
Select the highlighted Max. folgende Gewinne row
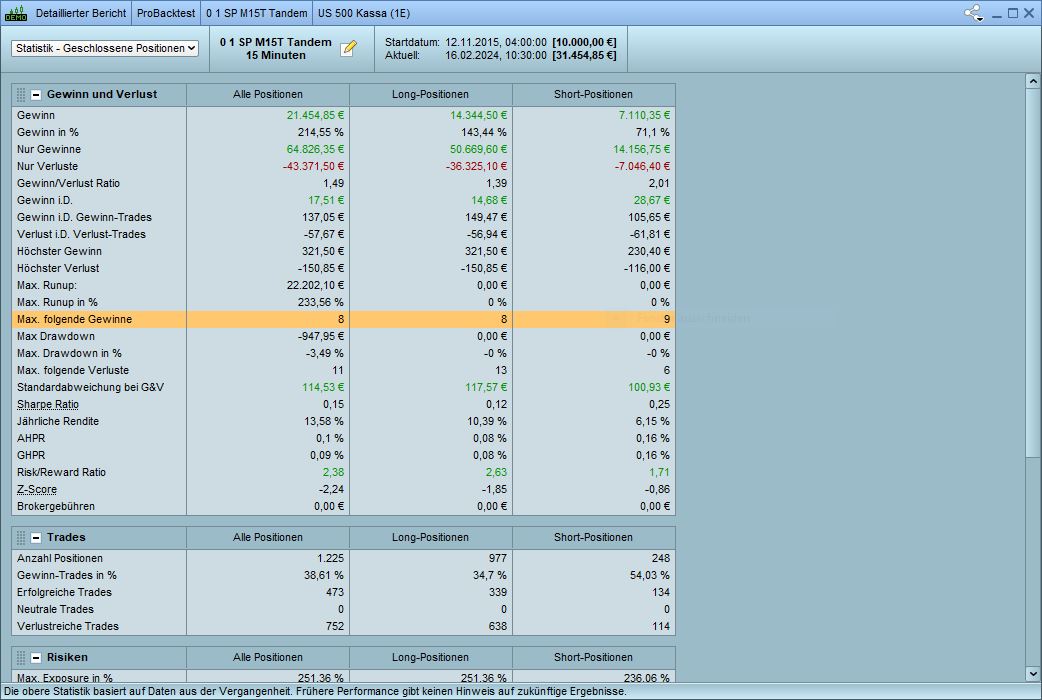(344, 319)
